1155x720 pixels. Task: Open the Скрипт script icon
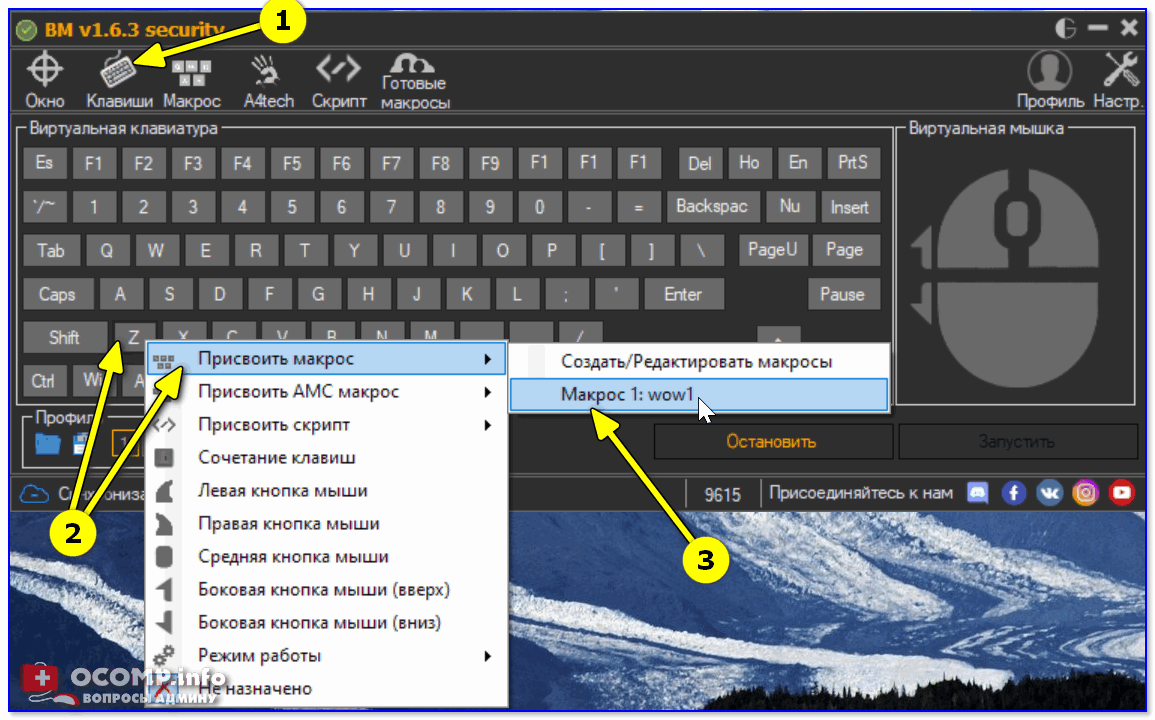click(x=338, y=78)
